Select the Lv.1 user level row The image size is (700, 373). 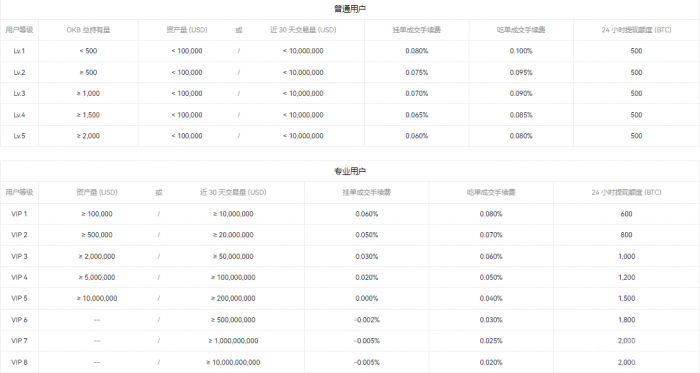tap(350, 51)
